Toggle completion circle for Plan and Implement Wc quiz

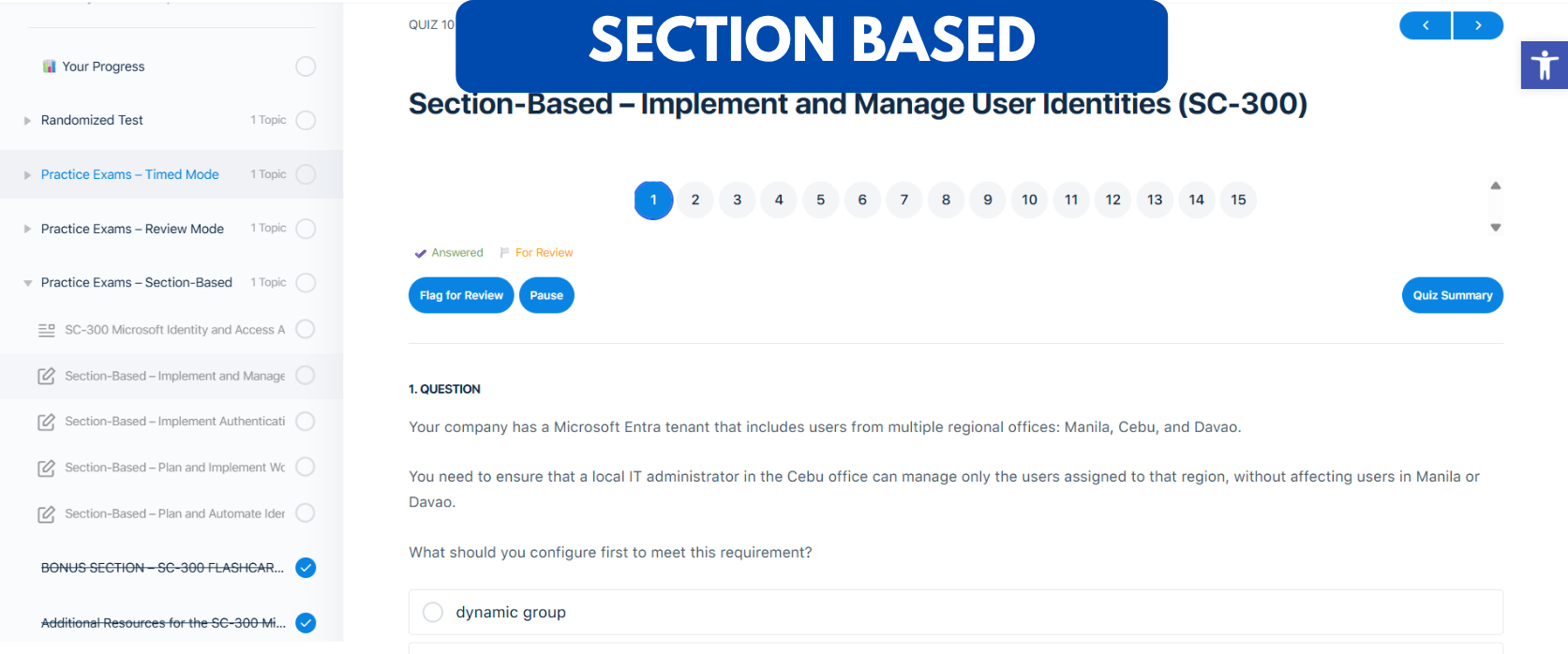pyautogui.click(x=305, y=467)
